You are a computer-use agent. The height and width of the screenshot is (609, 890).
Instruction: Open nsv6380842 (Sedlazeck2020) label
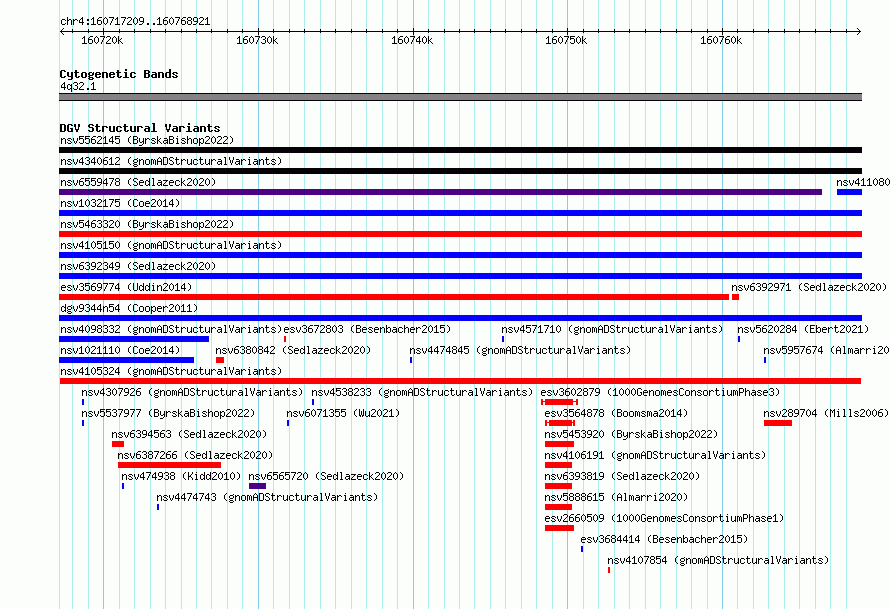tap(293, 350)
